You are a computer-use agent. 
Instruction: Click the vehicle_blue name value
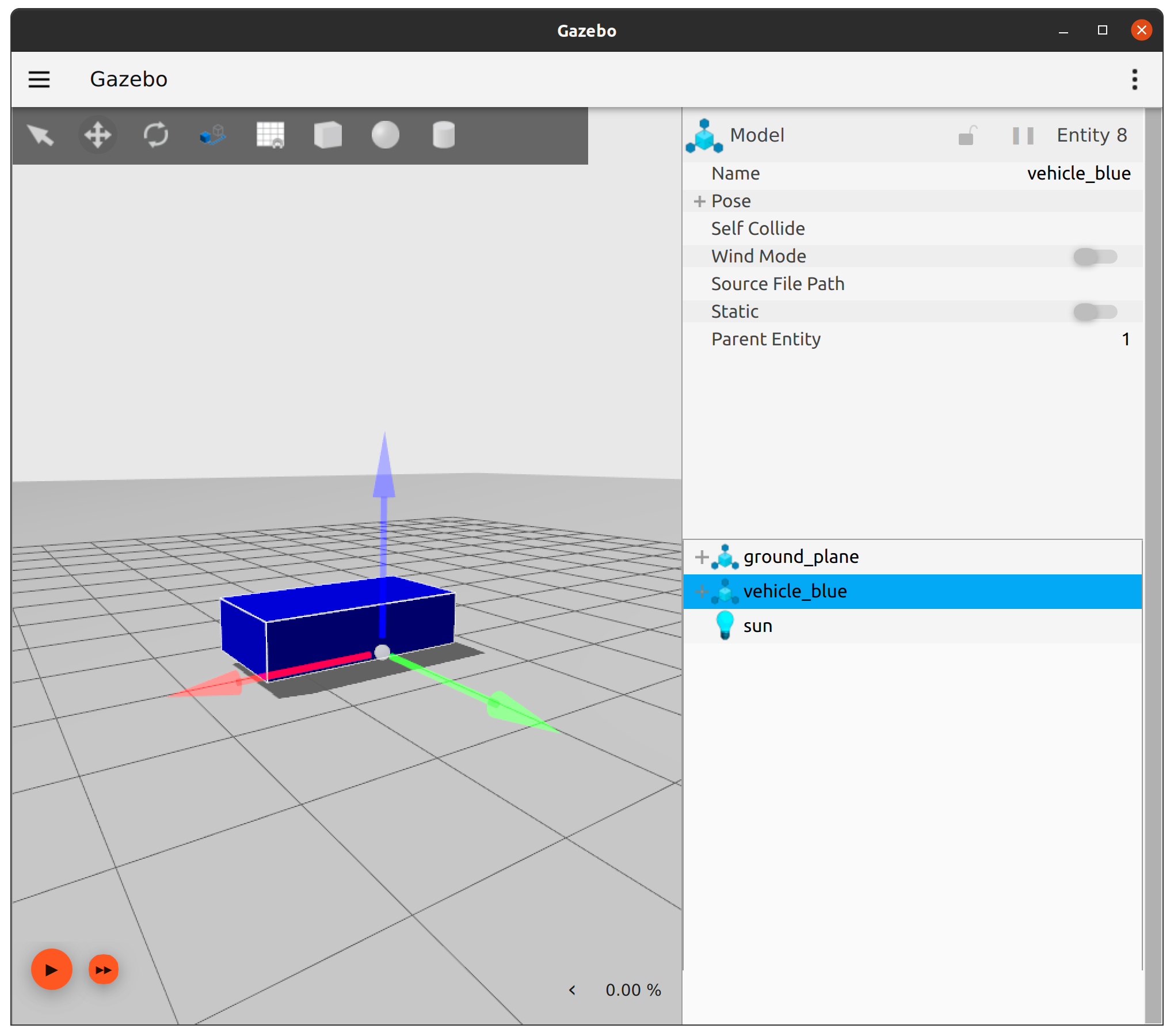pyautogui.click(x=1078, y=173)
